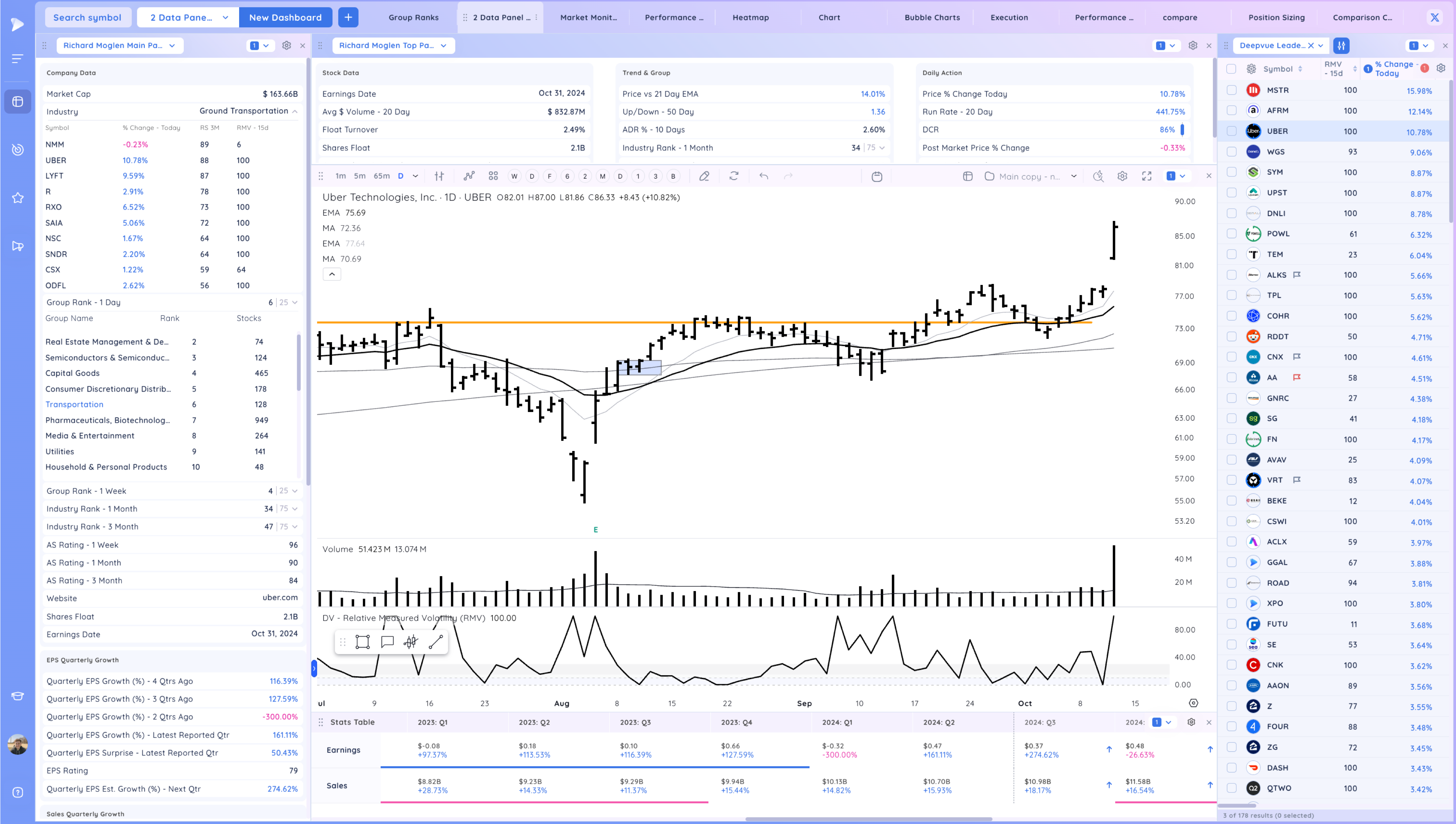The image size is (1456, 824).
Task: Tick the checkbox next to UBER
Action: (1231, 131)
